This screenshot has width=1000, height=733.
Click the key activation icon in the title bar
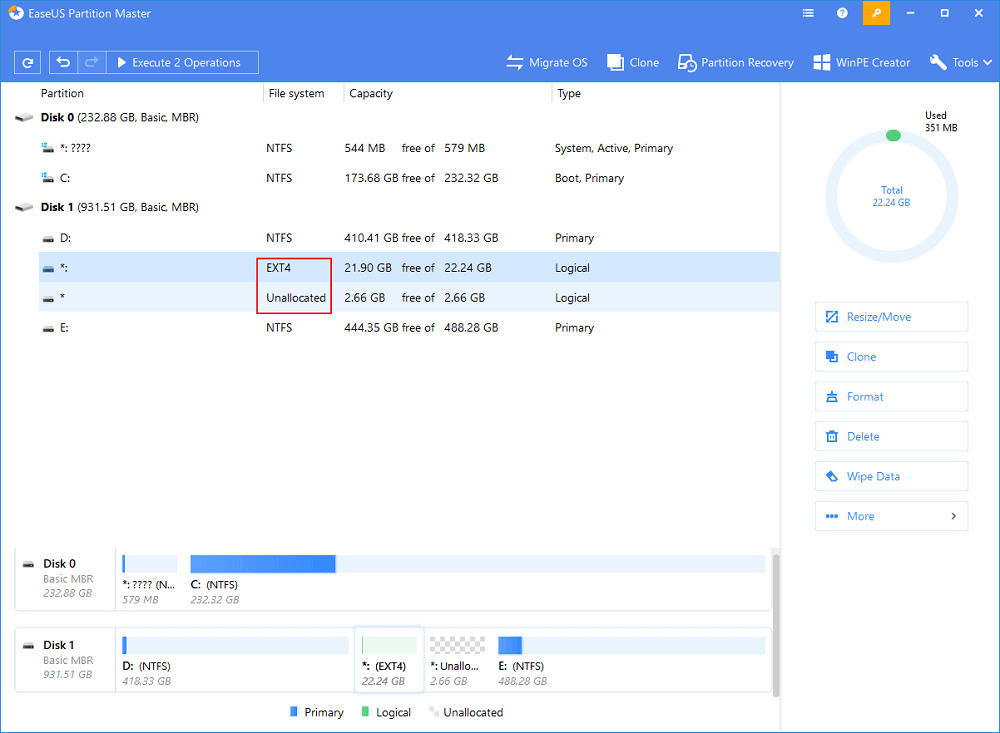pos(876,13)
